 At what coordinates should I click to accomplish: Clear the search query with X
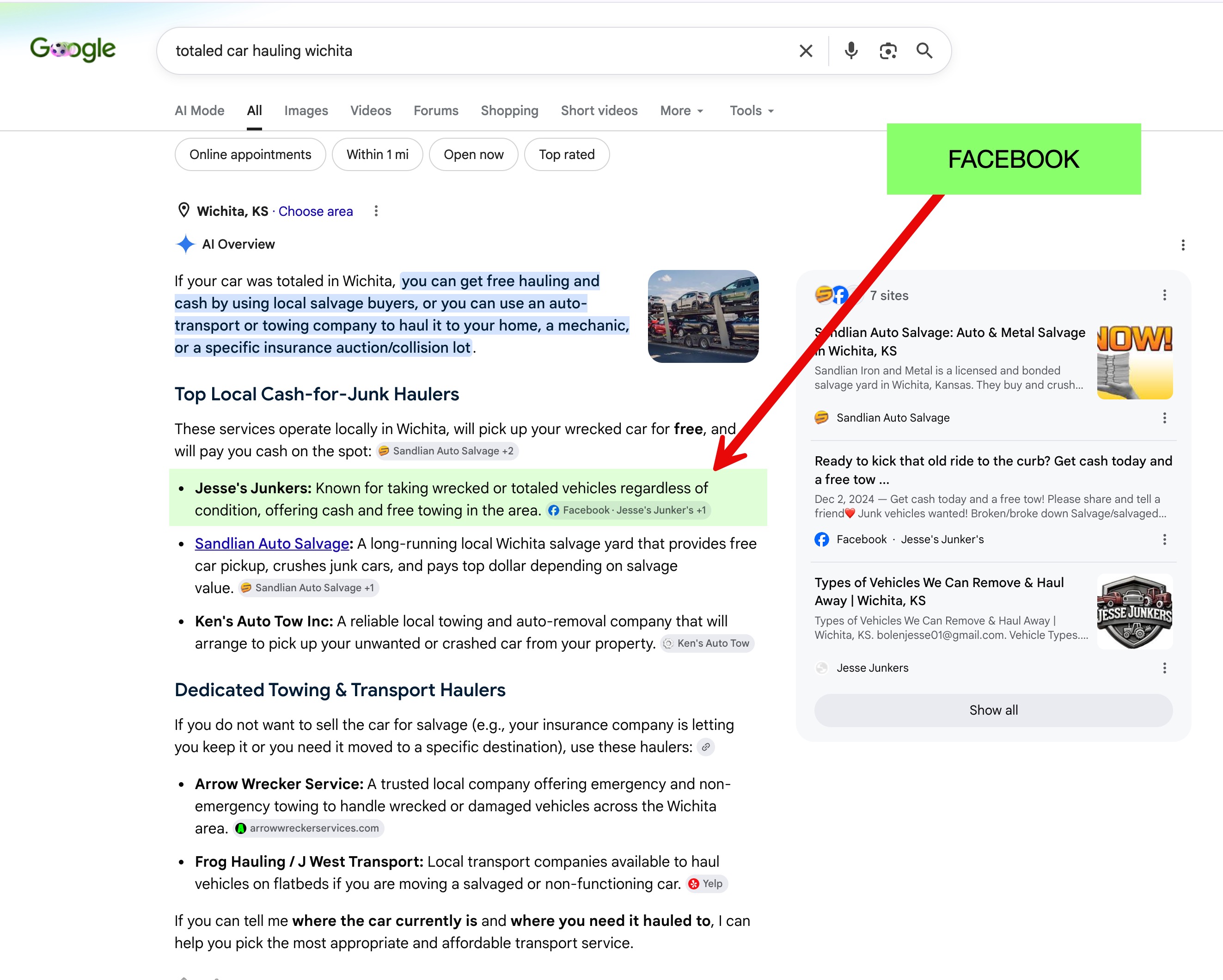pos(806,51)
